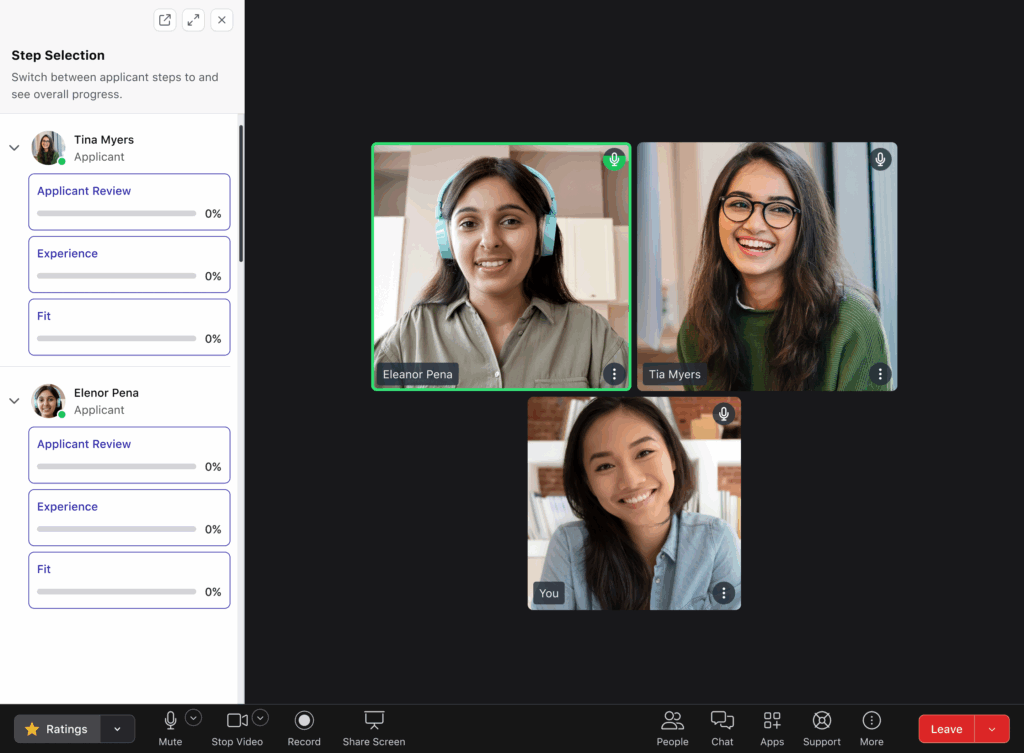Toggle Tia Myers' microphone indicator
The height and width of the screenshot is (753, 1024).
[x=880, y=159]
